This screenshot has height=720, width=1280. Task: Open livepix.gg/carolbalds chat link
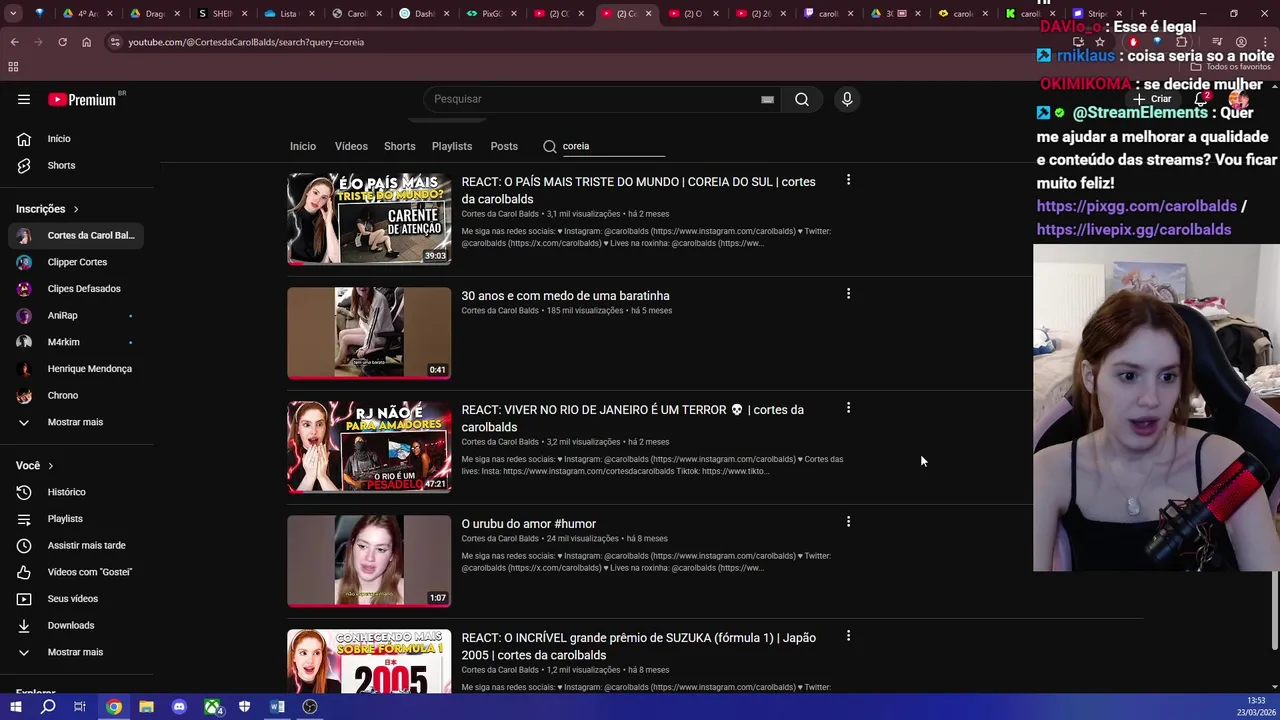click(1134, 230)
